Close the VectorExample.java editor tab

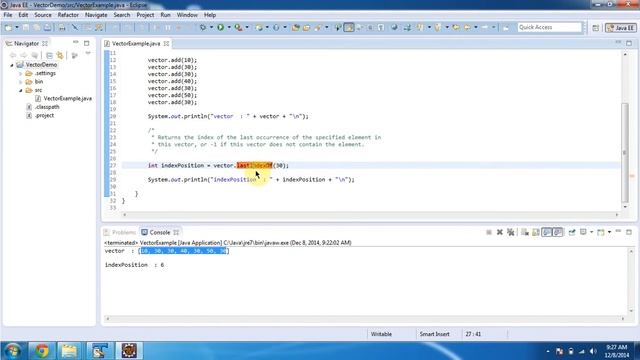(x=167, y=43)
